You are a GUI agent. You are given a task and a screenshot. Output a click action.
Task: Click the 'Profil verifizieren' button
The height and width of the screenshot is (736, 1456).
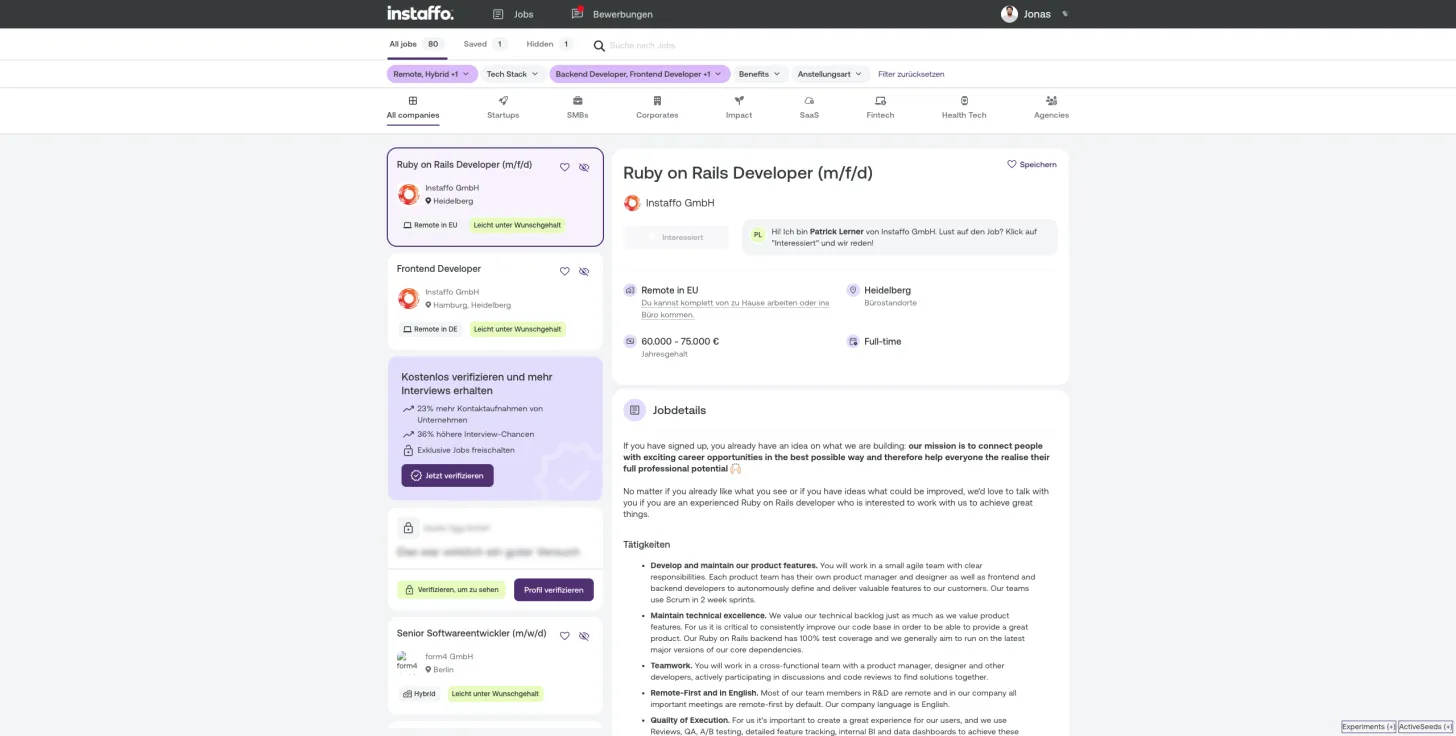click(x=554, y=590)
